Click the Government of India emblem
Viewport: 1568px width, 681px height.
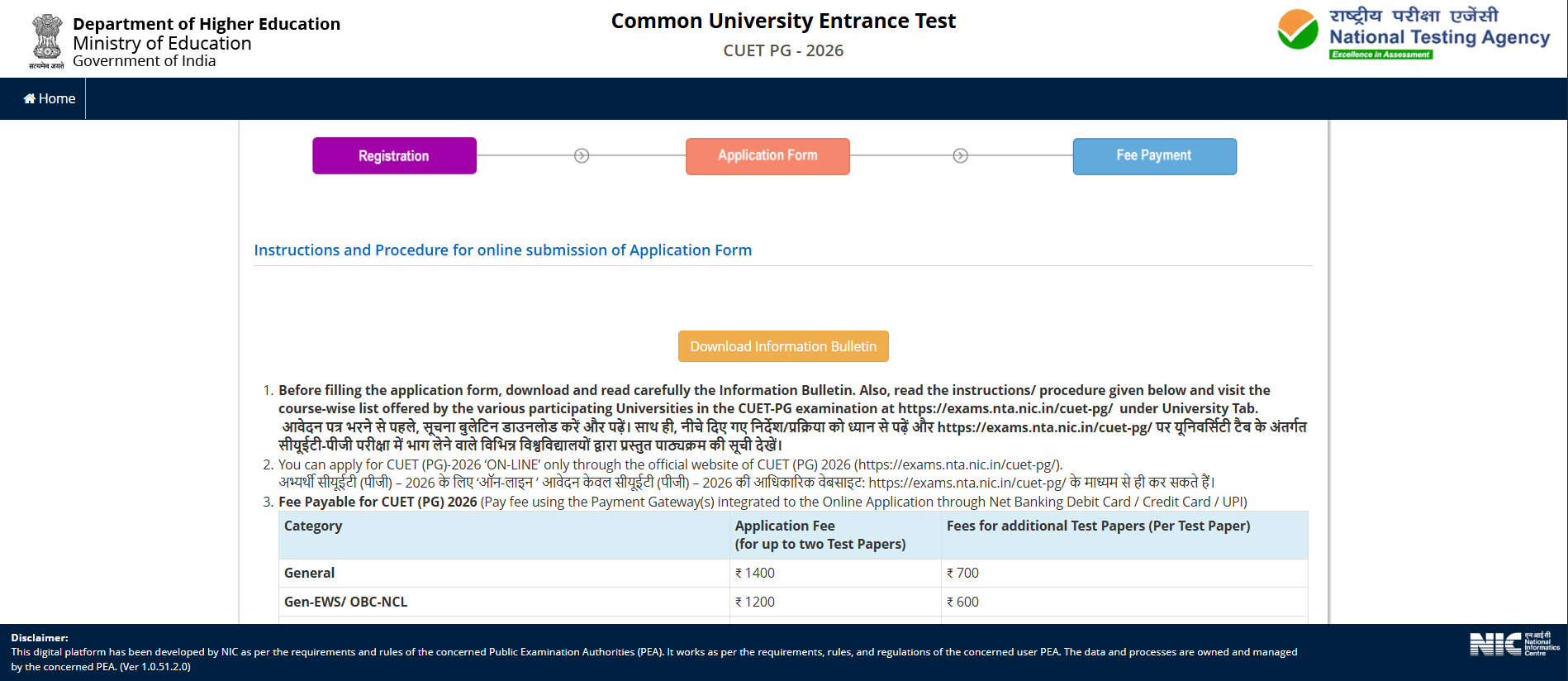pos(47,40)
